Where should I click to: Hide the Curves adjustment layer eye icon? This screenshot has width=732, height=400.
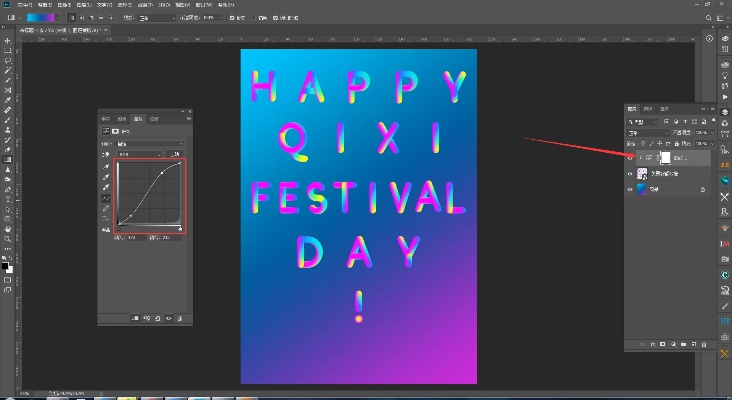(x=630, y=158)
